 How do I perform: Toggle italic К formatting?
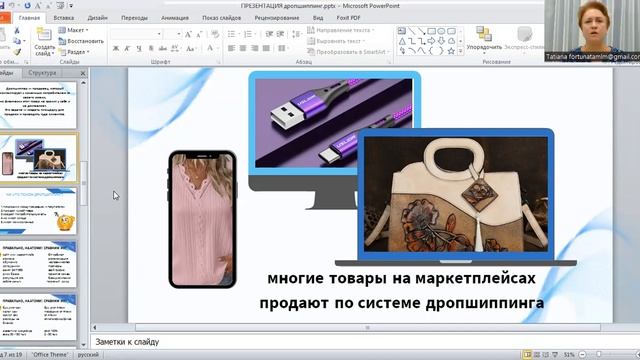coord(127,49)
